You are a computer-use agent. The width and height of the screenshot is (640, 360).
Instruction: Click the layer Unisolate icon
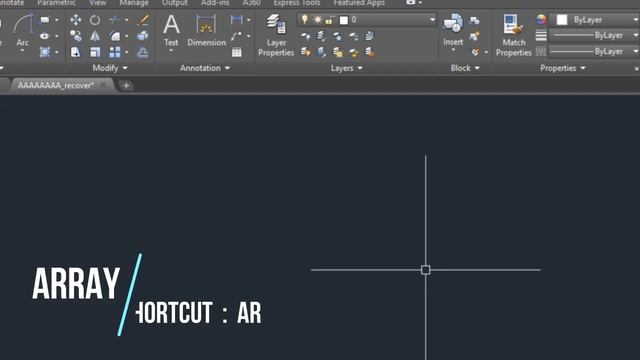321,52
